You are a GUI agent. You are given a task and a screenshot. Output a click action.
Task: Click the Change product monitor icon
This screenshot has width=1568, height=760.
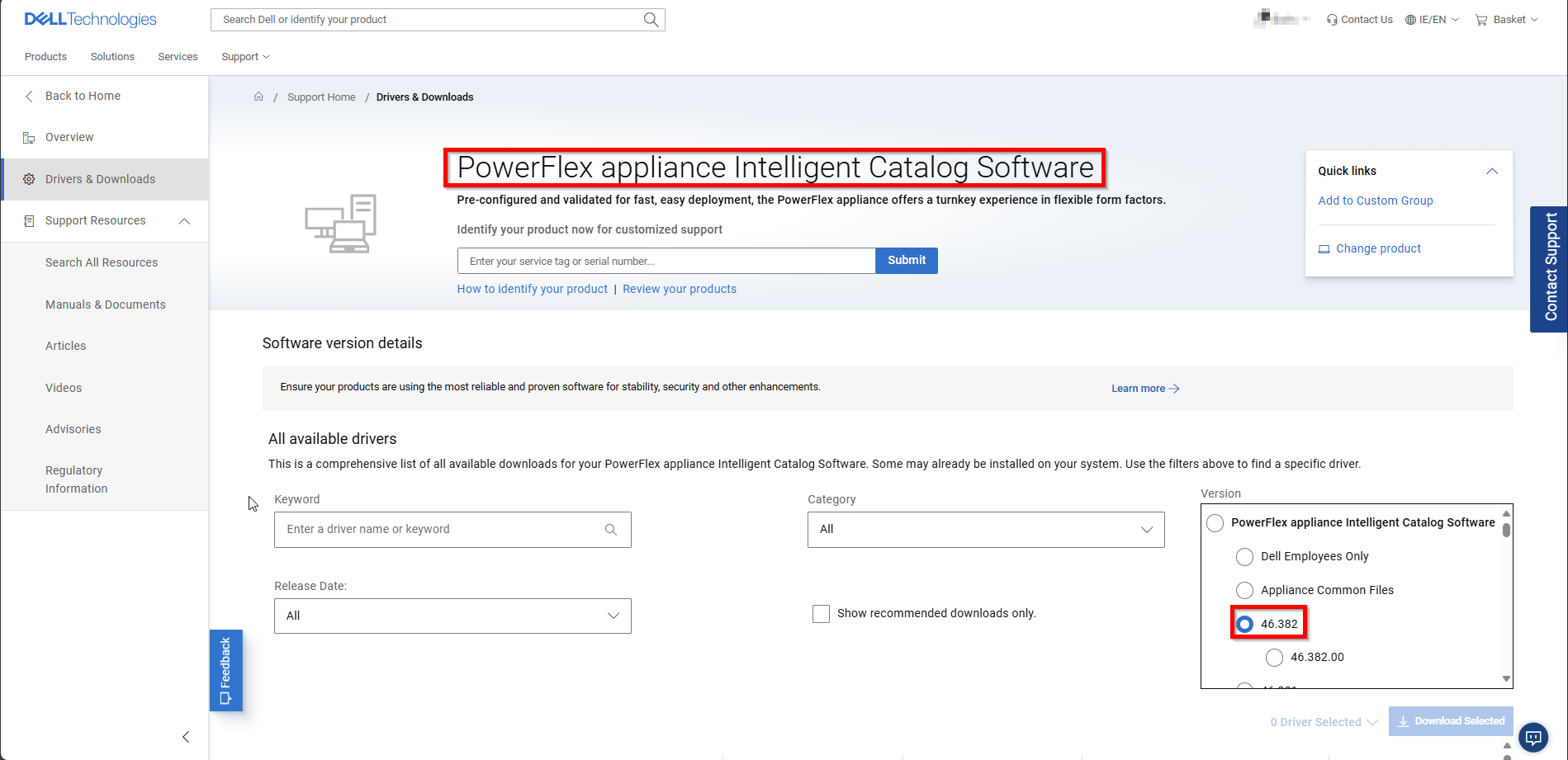click(x=1324, y=248)
